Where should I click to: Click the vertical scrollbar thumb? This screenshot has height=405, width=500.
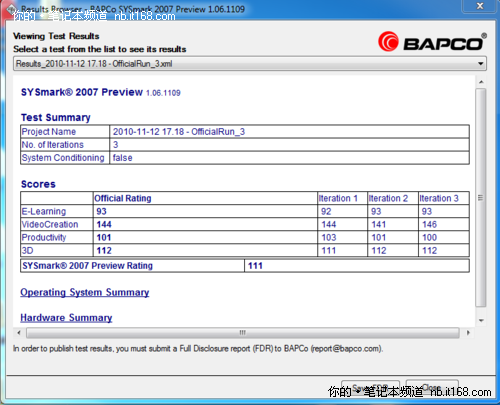481,198
